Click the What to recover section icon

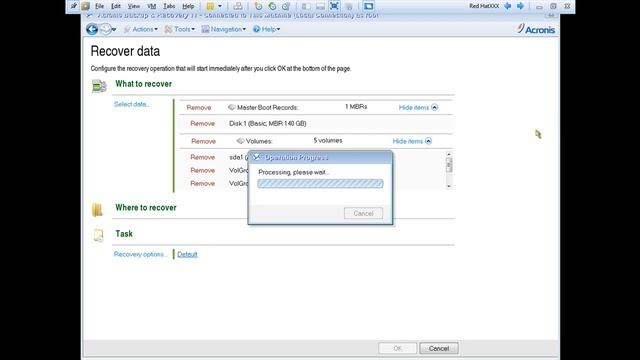[99, 86]
